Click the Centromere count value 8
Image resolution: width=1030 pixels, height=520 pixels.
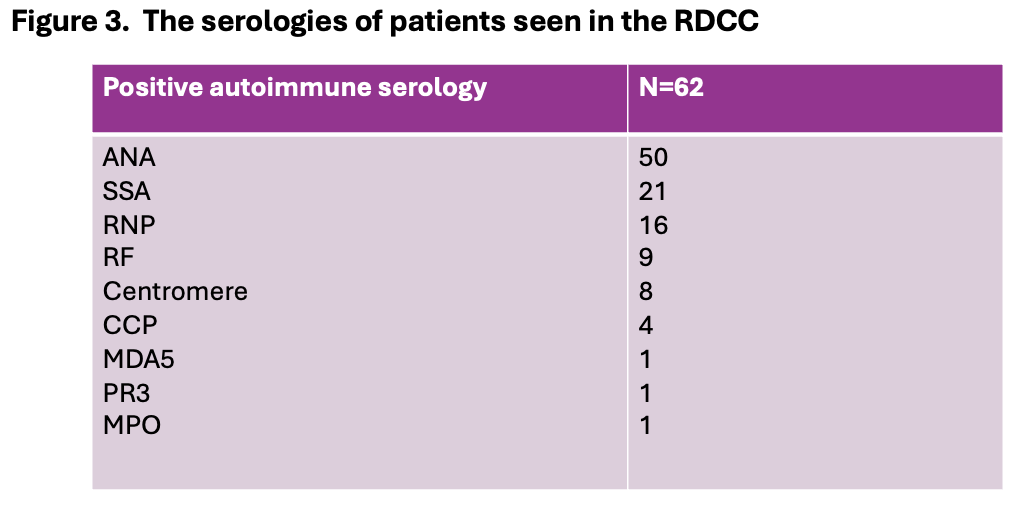click(646, 292)
